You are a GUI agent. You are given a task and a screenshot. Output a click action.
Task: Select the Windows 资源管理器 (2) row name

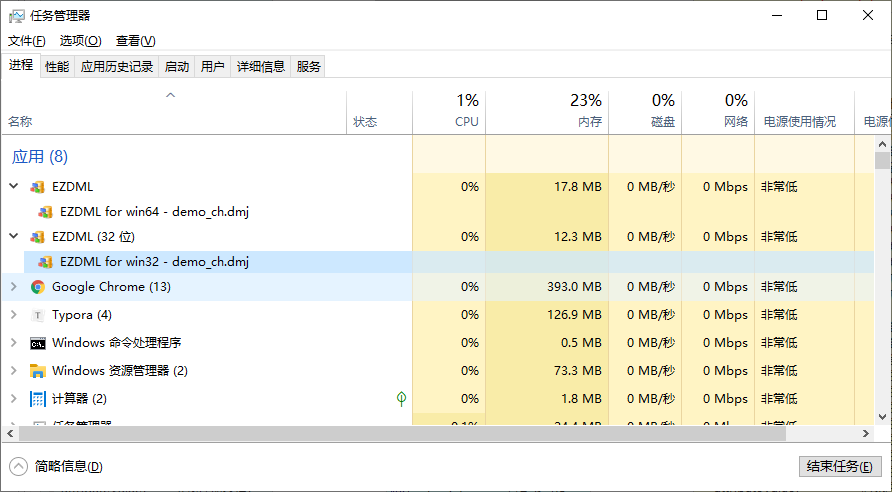[x=120, y=370]
